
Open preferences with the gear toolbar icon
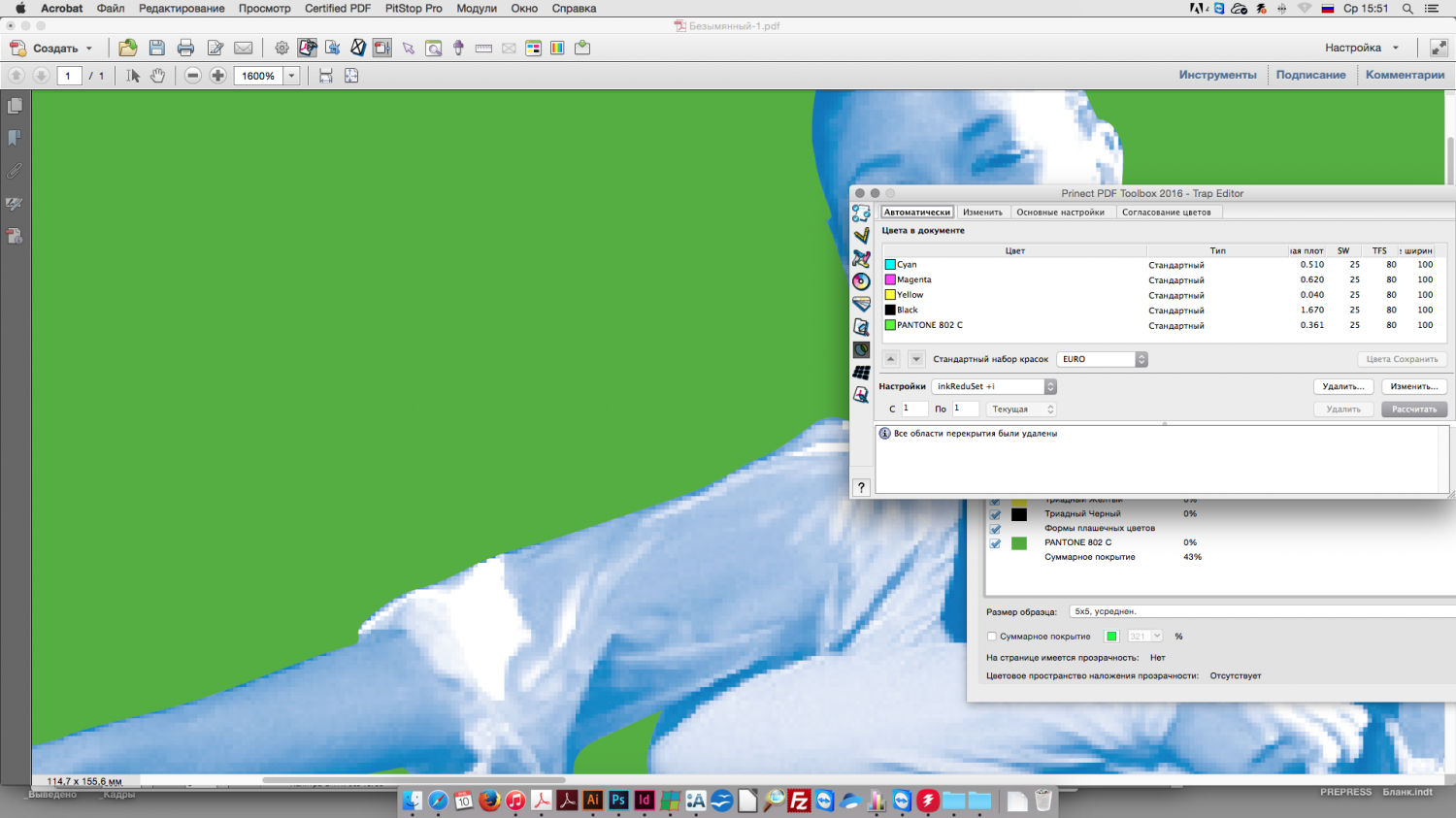[x=281, y=48]
